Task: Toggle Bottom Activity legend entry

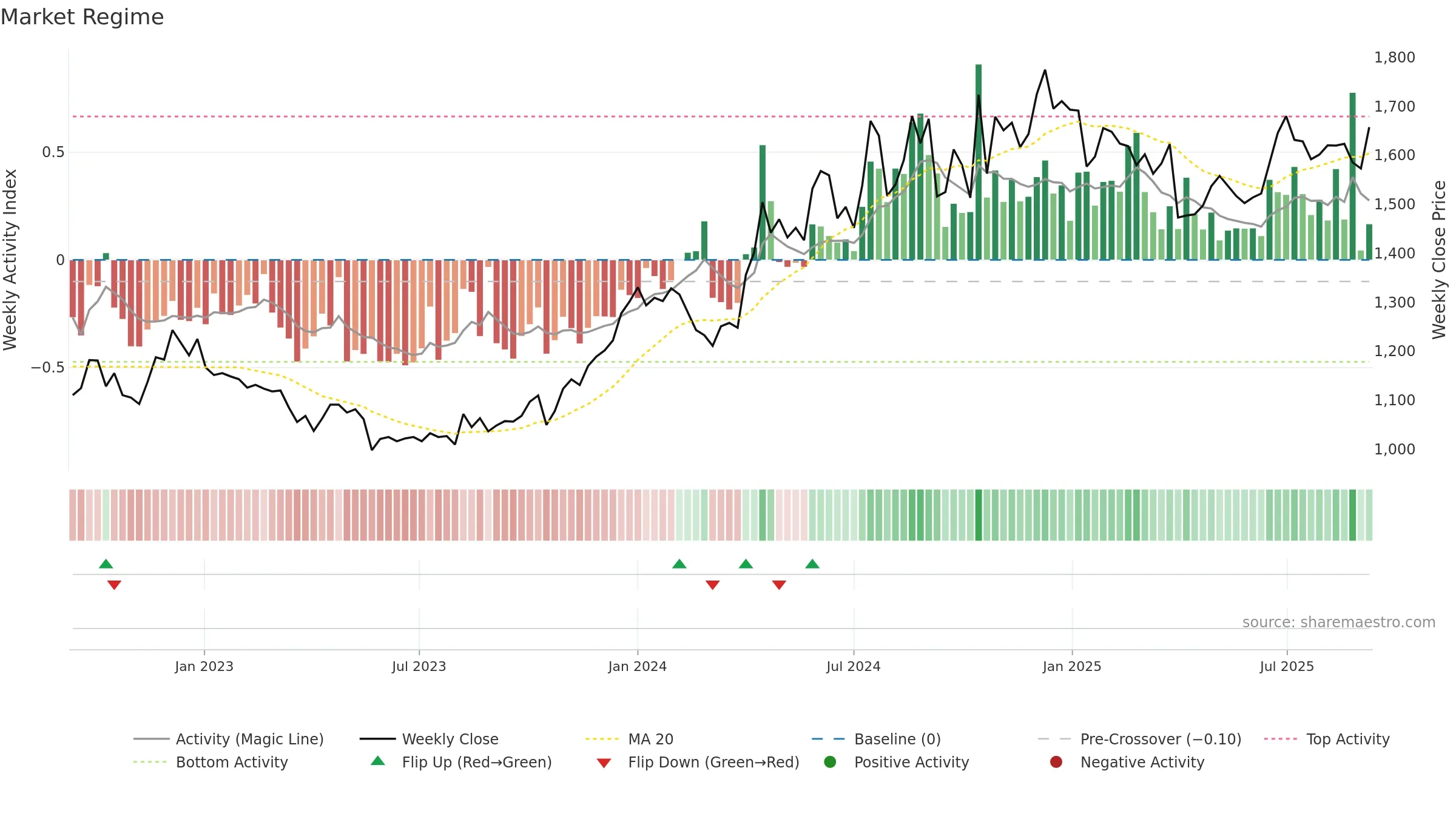Action: click(211, 762)
